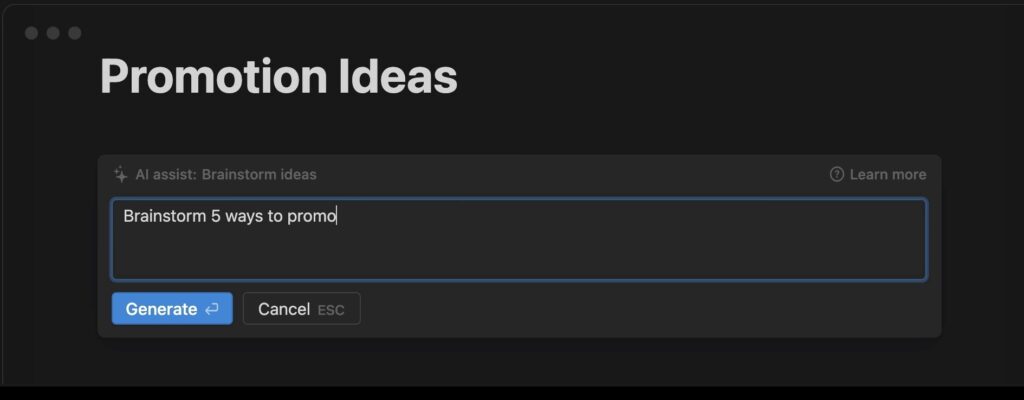
Task: Click the word 'Brainstorm' in the prompt
Action: point(165,216)
